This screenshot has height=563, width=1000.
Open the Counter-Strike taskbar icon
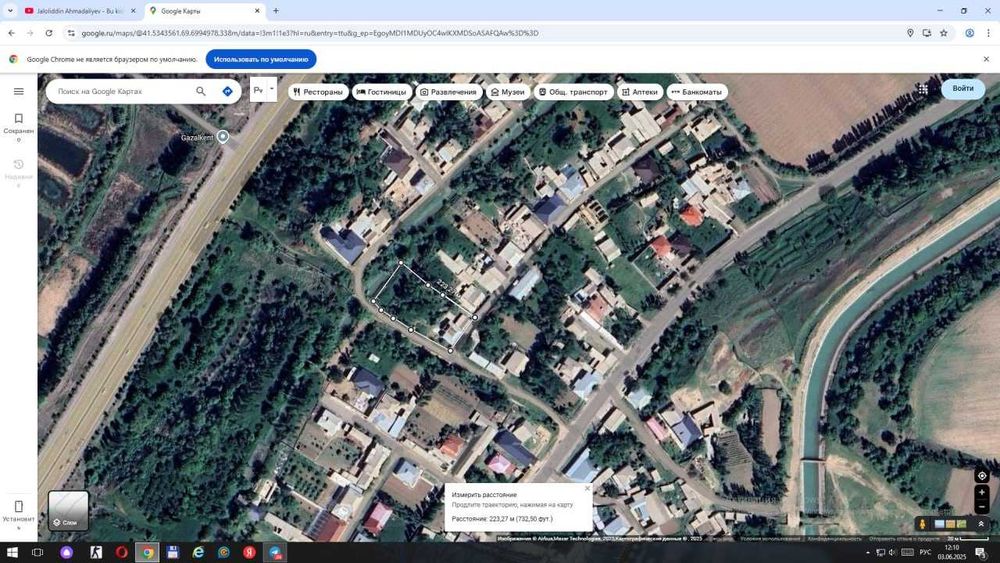96,552
